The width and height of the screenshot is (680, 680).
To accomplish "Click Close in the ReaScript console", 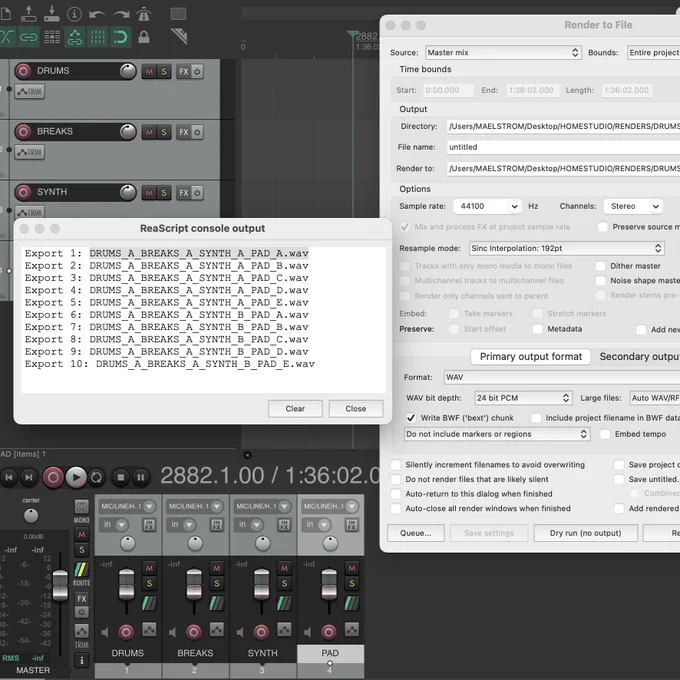I will pos(356,409).
